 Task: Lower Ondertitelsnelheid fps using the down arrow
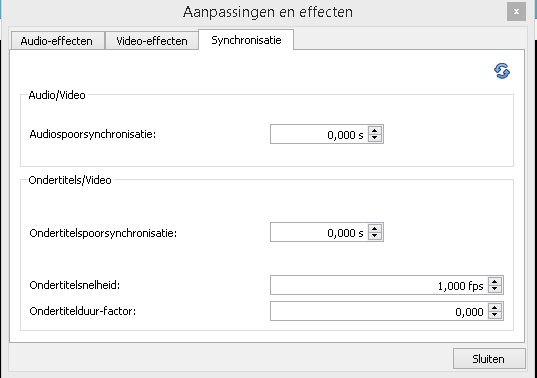(x=495, y=289)
